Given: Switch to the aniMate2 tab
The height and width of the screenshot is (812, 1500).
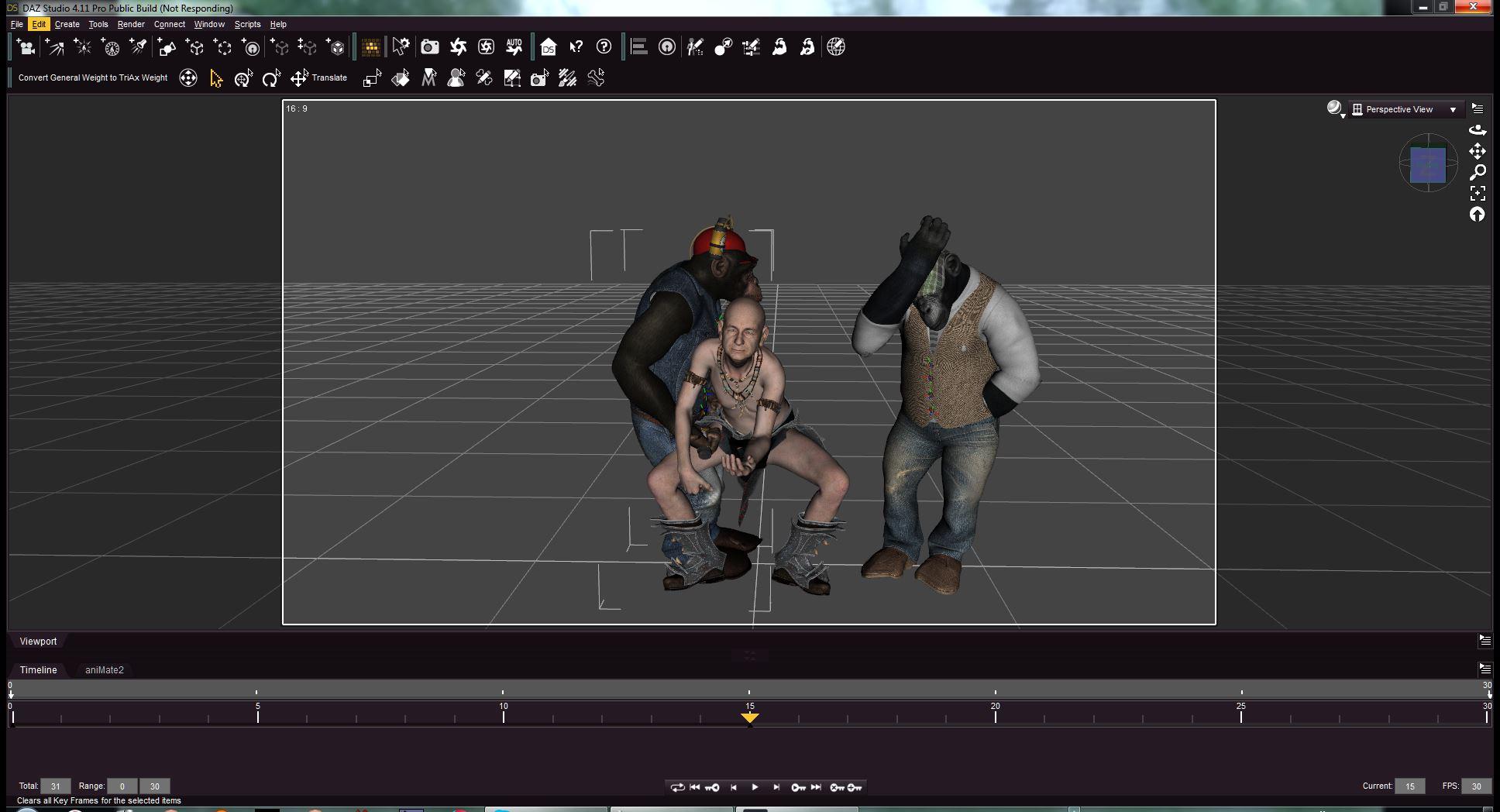Looking at the screenshot, I should pos(105,670).
